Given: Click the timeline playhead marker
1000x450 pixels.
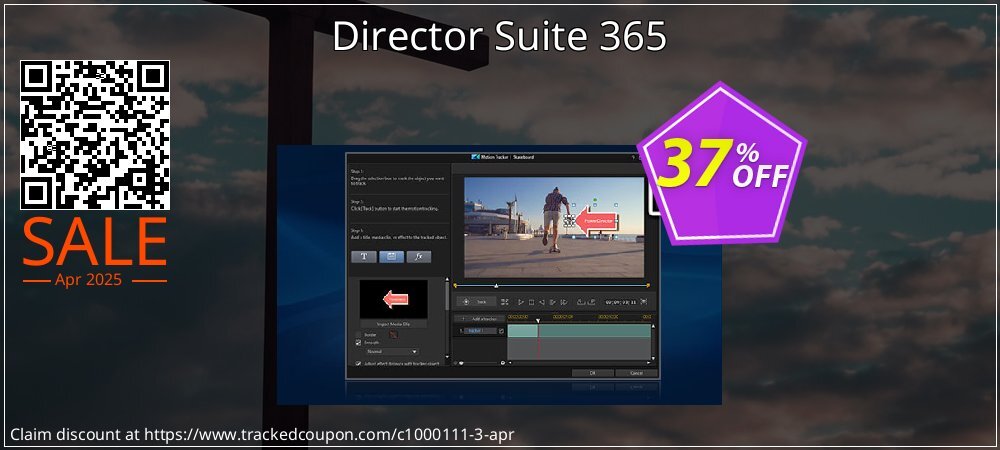Looking at the screenshot, I should (538, 321).
